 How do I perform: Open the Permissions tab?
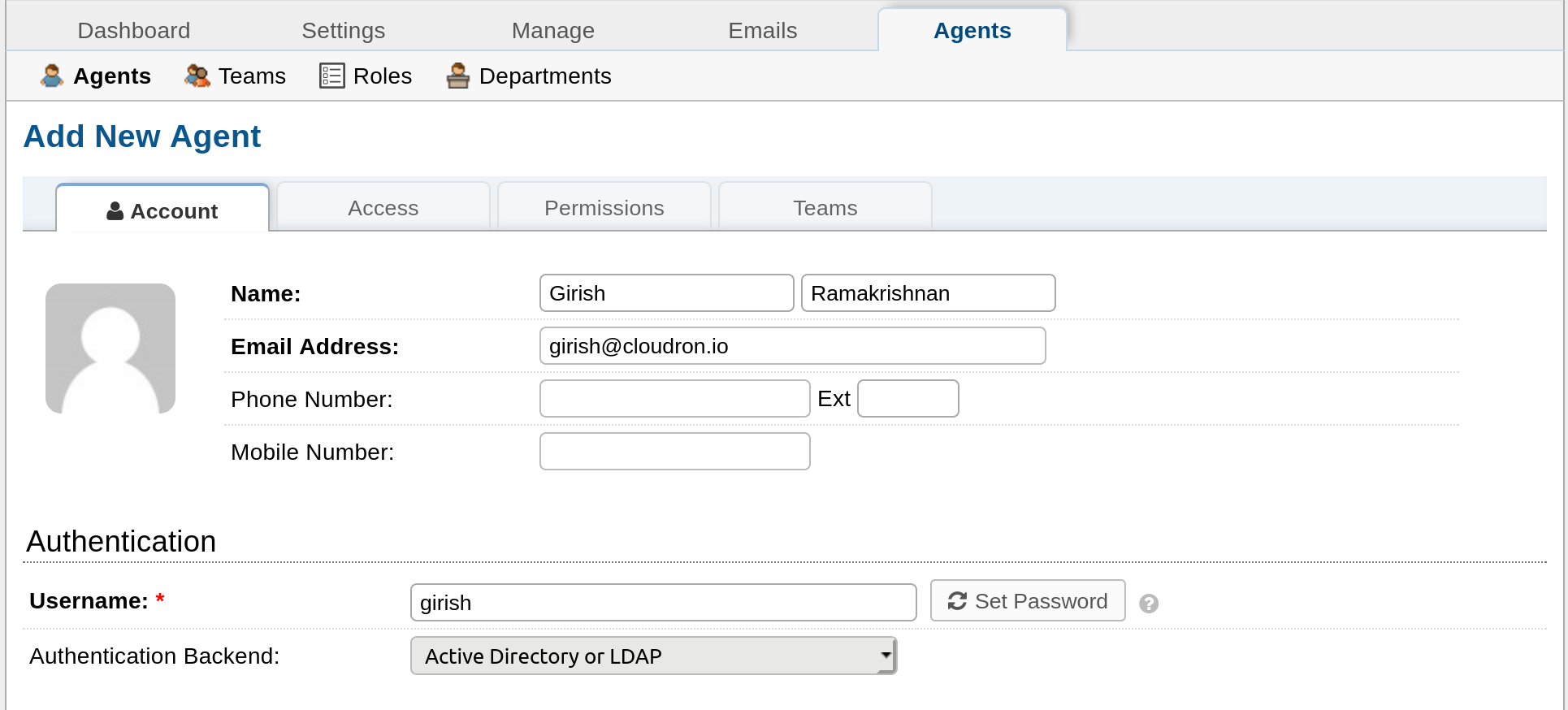(x=604, y=208)
